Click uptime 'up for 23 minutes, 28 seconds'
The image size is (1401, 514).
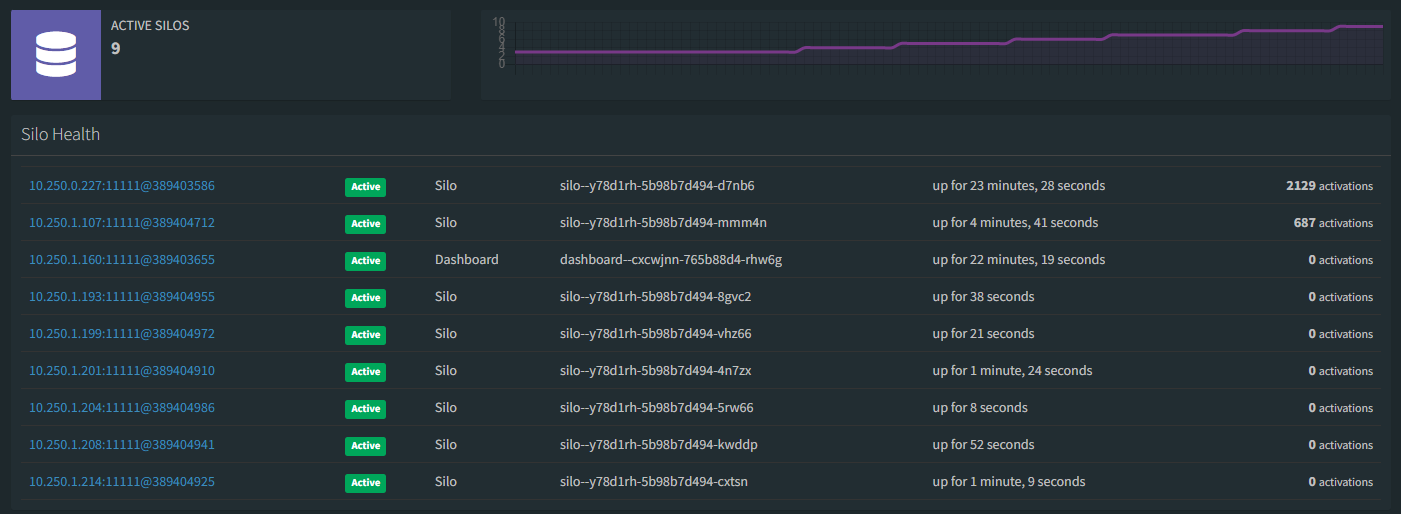1019,186
